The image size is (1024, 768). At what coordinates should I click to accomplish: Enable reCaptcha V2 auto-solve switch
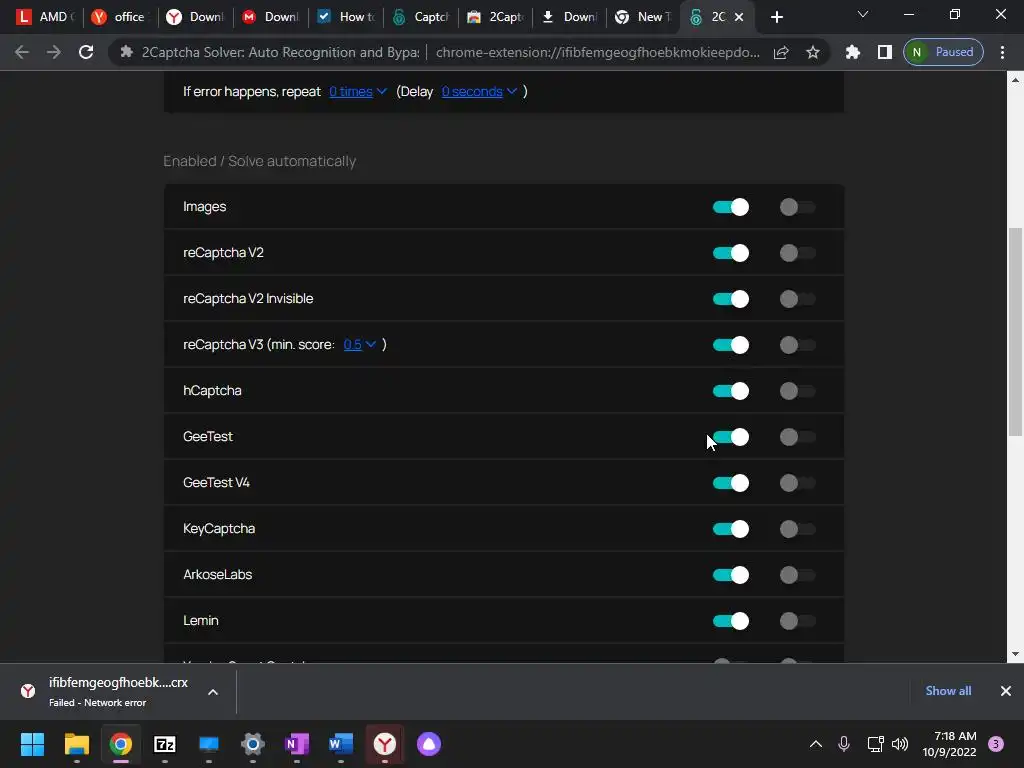coord(797,253)
